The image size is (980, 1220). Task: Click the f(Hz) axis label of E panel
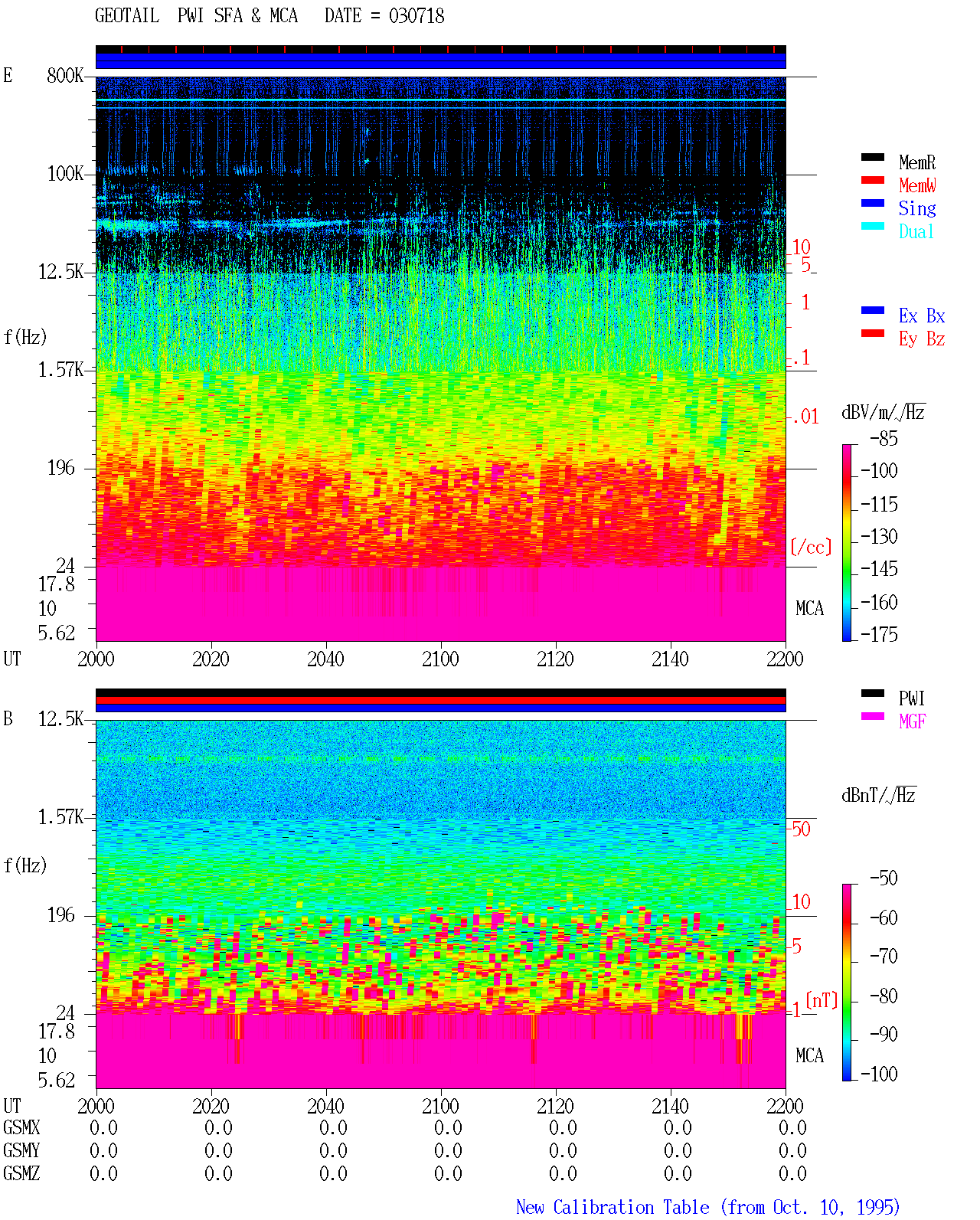[x=25, y=337]
